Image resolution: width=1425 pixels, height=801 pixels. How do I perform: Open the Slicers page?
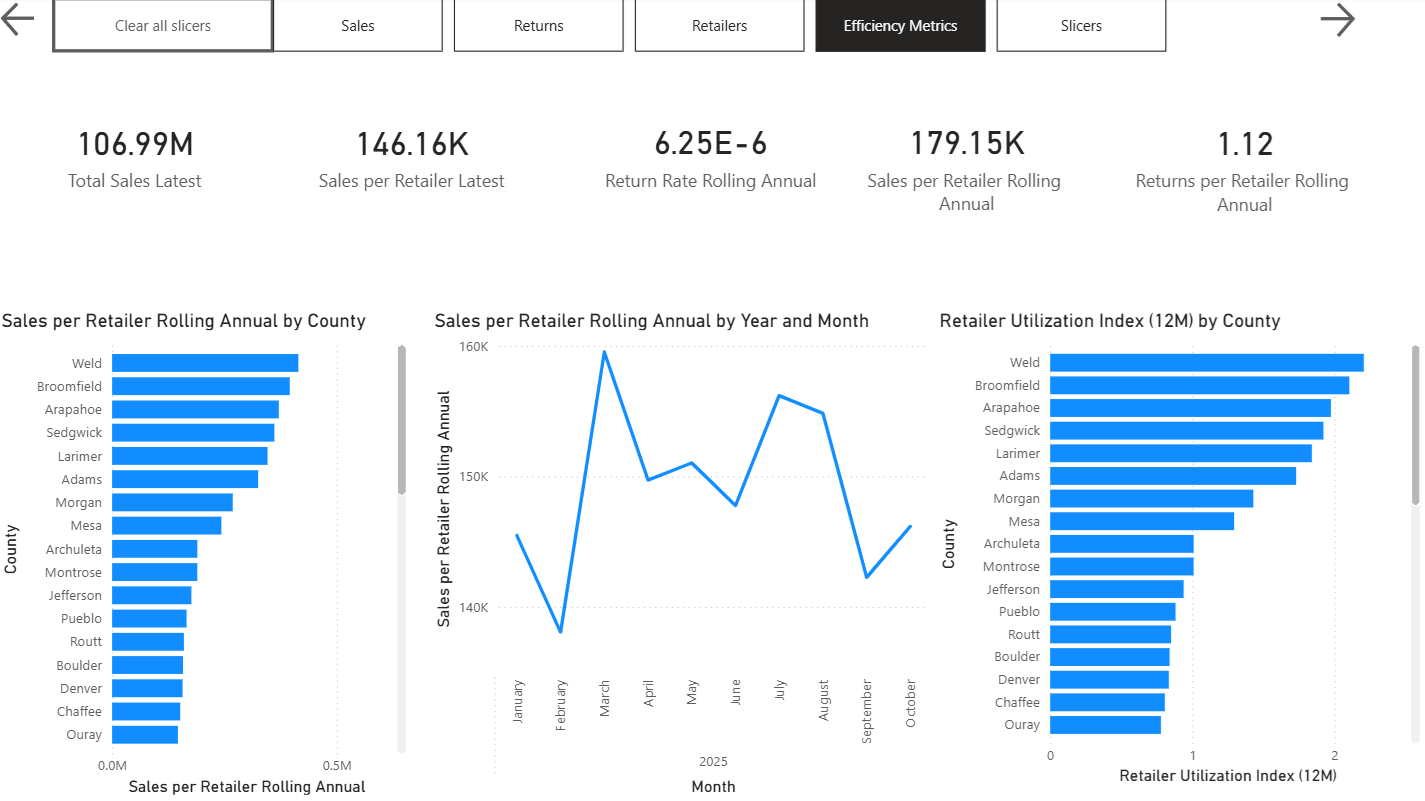tap(1080, 25)
